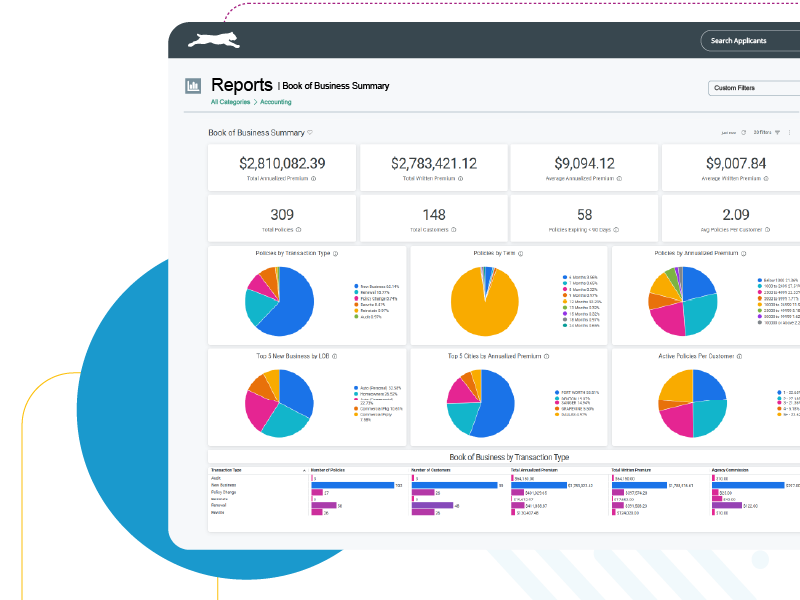Click the refresh icon beside just now

click(743, 132)
